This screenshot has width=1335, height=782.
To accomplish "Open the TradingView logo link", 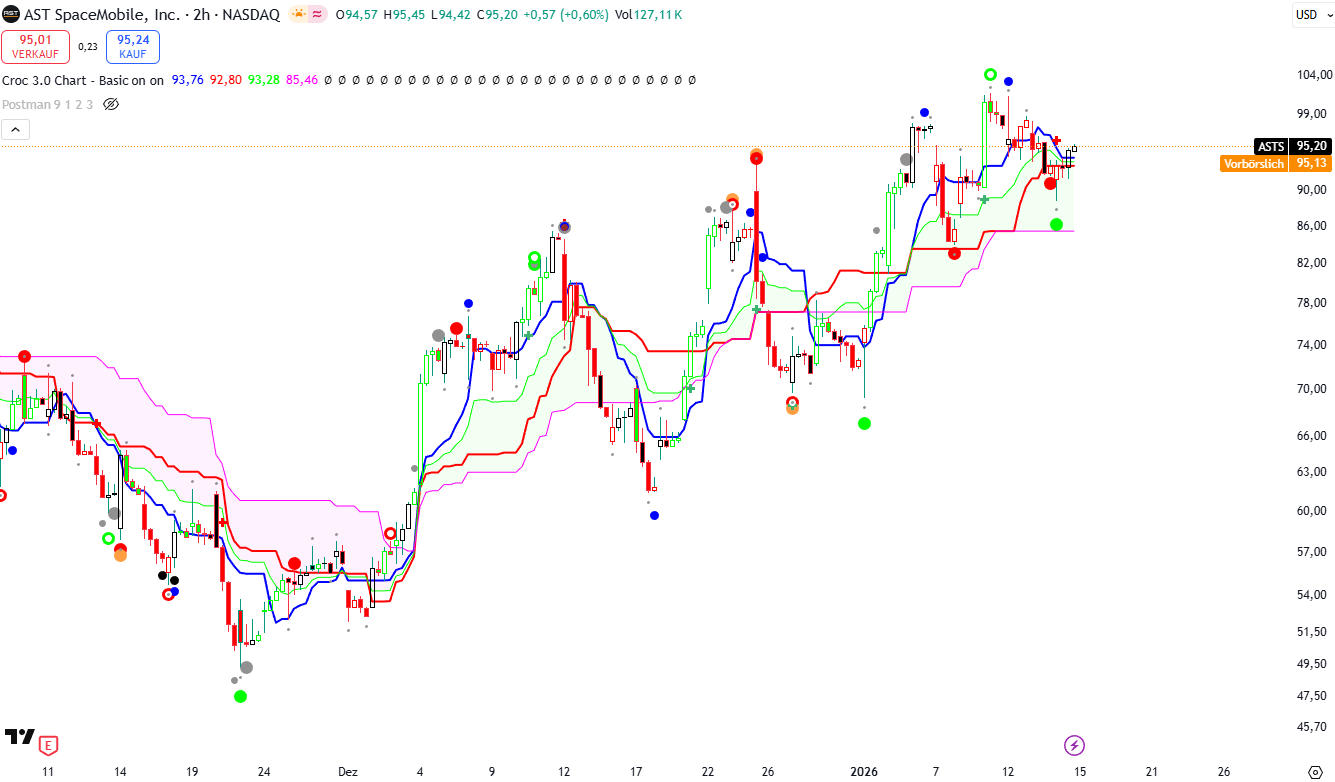I will tap(19, 737).
